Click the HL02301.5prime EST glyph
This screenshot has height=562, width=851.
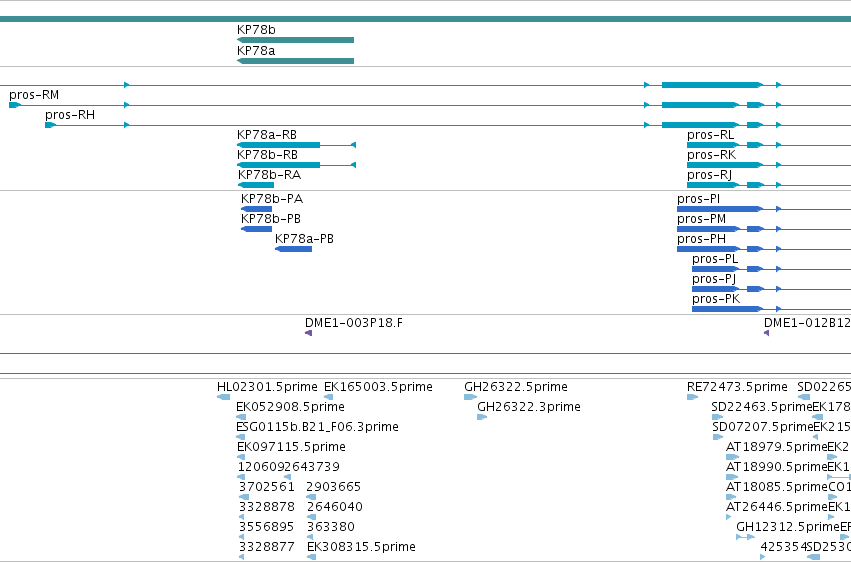click(223, 397)
